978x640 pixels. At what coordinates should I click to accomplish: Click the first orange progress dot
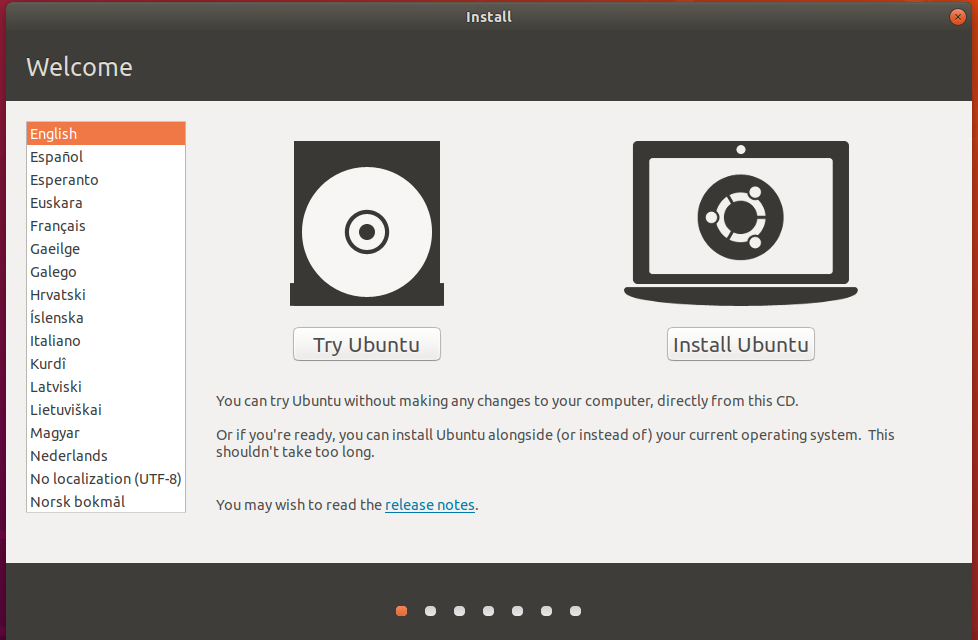coord(402,611)
